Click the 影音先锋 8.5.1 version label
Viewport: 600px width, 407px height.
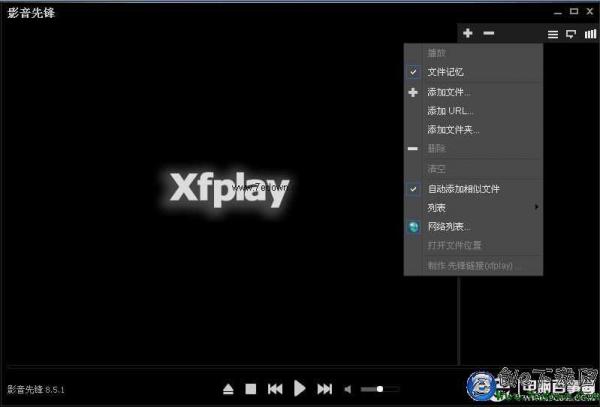(36, 390)
